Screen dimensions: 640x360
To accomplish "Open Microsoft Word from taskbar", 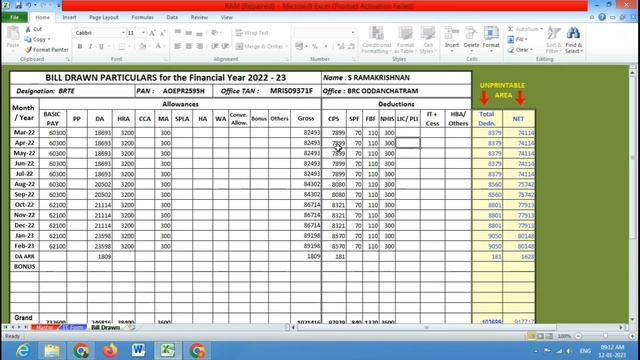I will point(138,351).
